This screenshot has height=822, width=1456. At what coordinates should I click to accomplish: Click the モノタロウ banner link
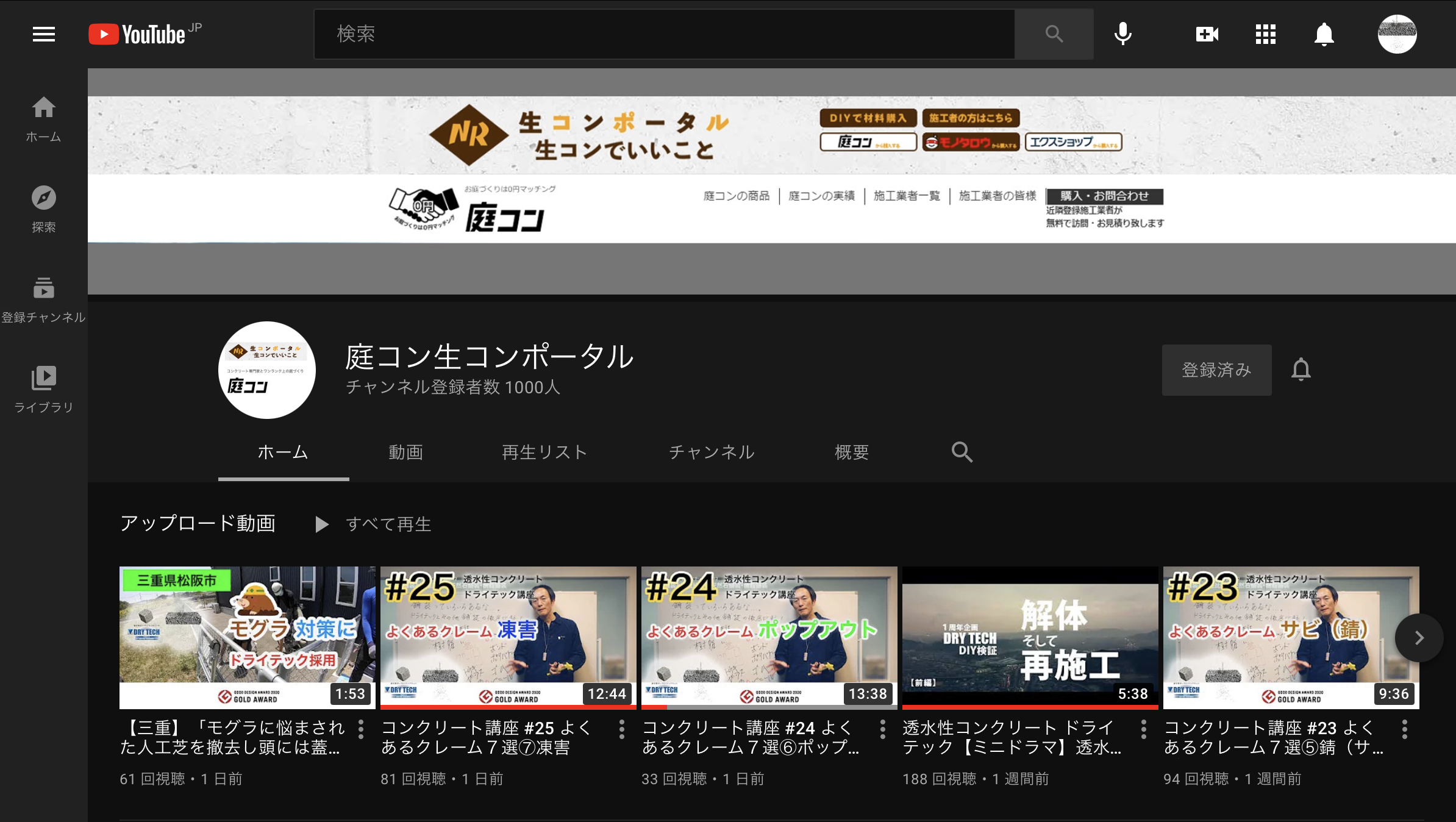pyautogui.click(x=971, y=142)
